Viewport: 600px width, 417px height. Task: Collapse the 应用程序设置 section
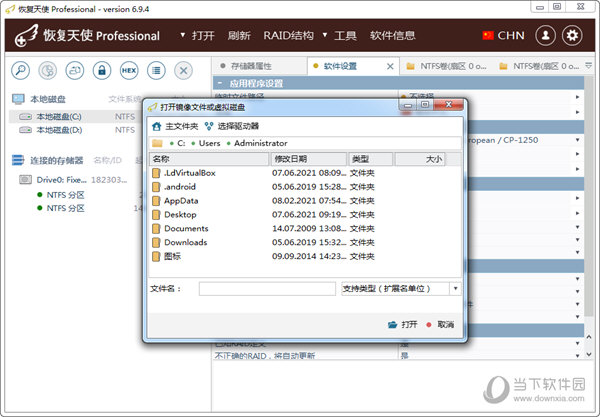coord(220,83)
